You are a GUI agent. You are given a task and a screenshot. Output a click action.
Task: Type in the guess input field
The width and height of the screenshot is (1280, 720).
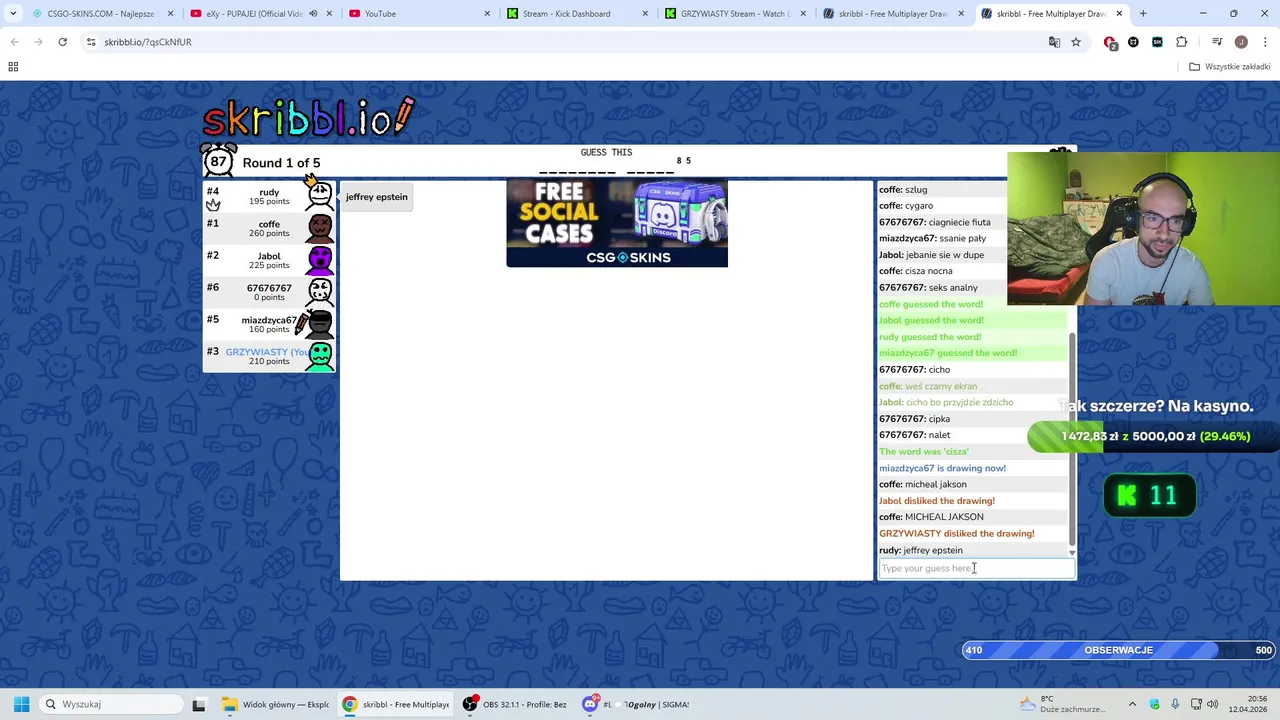point(976,568)
